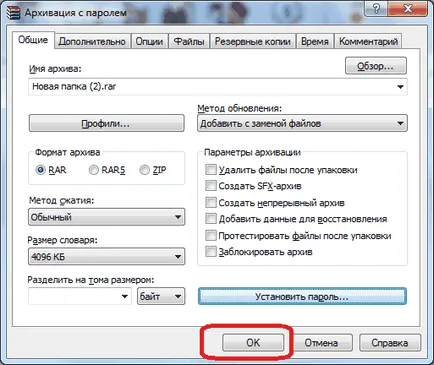This screenshot has height=365, width=434.
Task: Confirm with the OK button
Action: click(253, 342)
